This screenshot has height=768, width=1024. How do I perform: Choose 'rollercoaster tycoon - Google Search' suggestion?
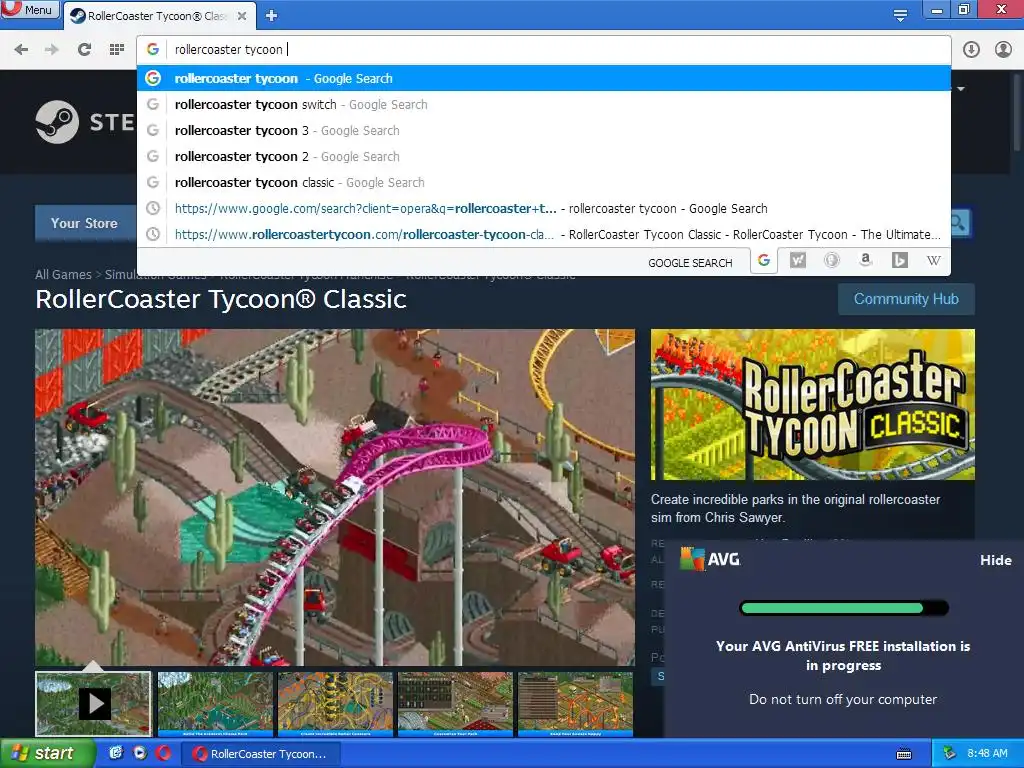[x=544, y=78]
